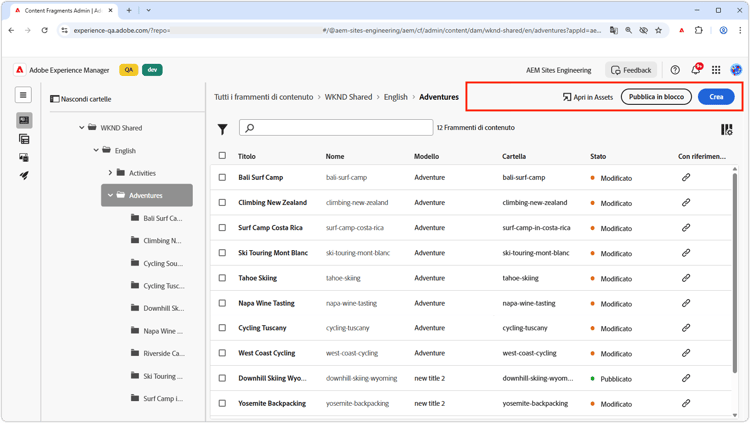Select the Cycling Tuscany folder in tree
750x423 pixels.
point(162,286)
